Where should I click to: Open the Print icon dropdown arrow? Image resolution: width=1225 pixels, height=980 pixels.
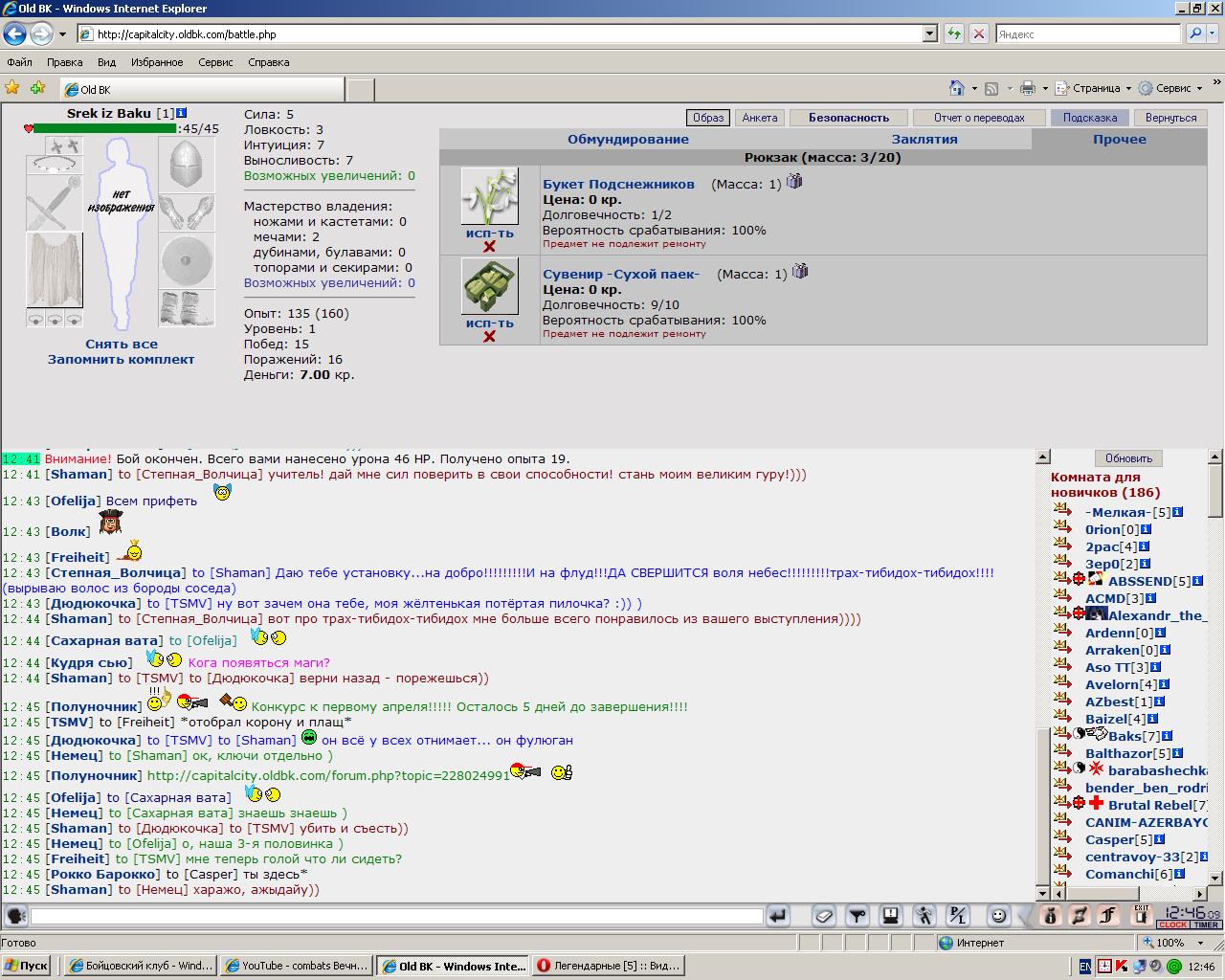pos(1045,88)
